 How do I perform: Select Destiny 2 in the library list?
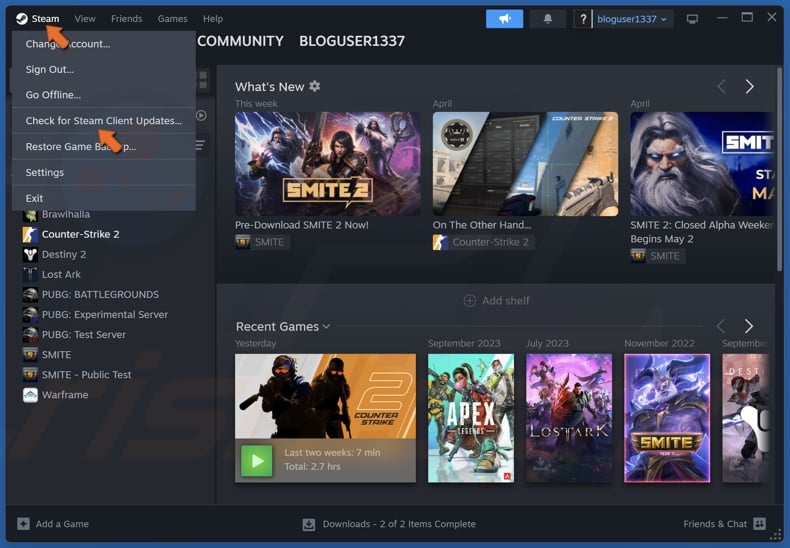(x=64, y=254)
